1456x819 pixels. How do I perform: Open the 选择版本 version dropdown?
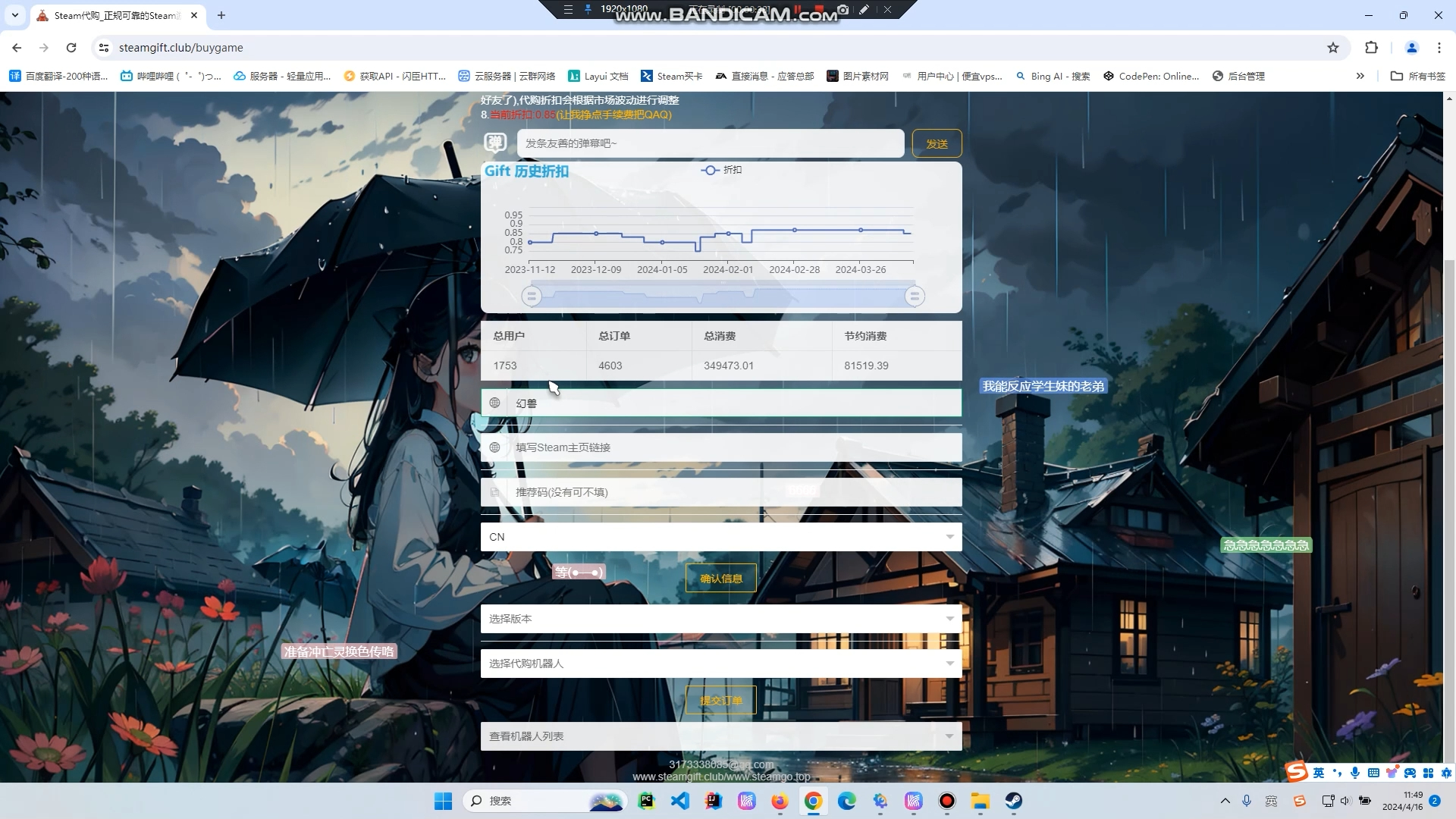721,619
